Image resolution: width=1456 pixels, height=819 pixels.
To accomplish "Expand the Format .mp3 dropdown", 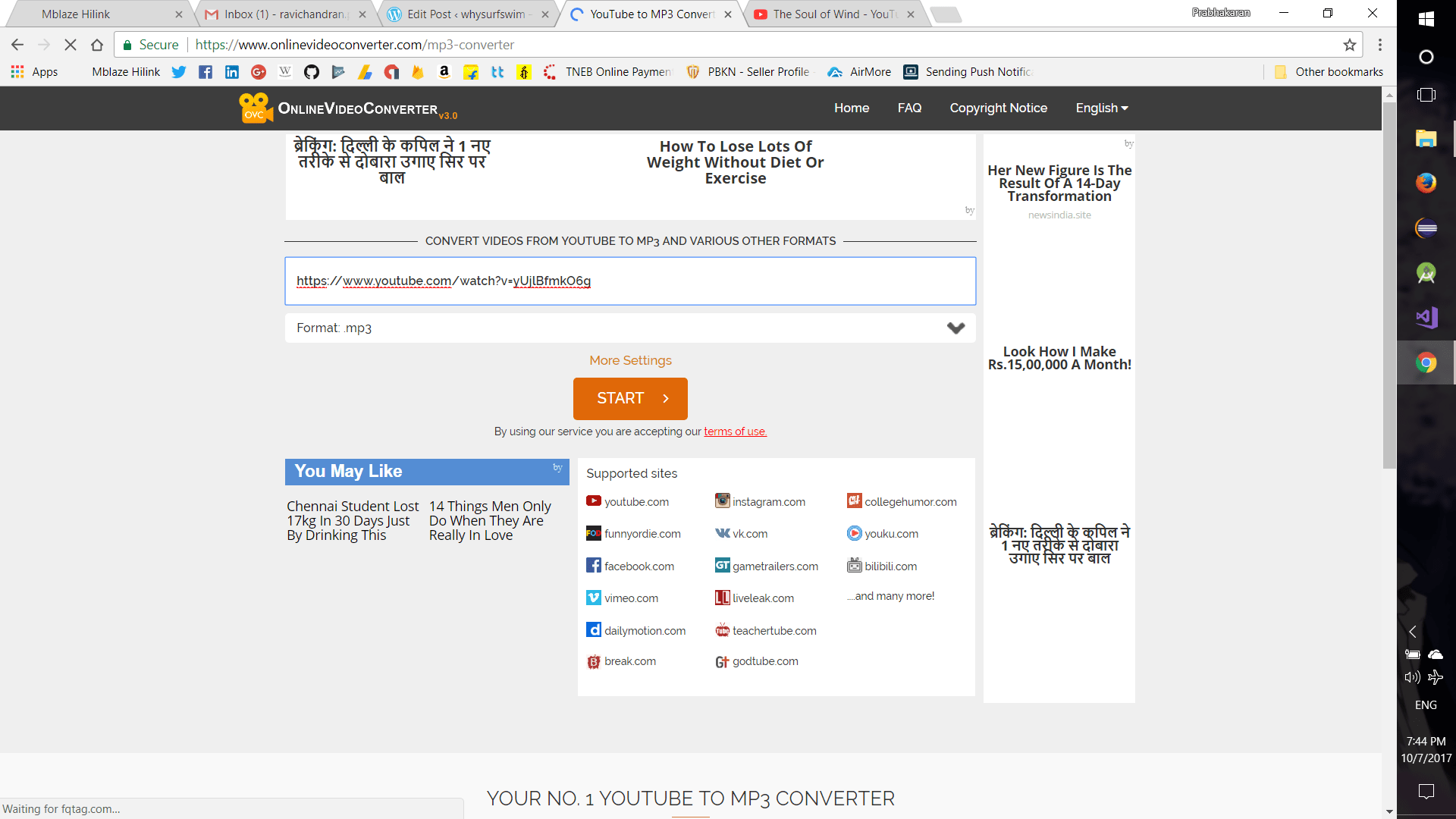I will click(955, 328).
